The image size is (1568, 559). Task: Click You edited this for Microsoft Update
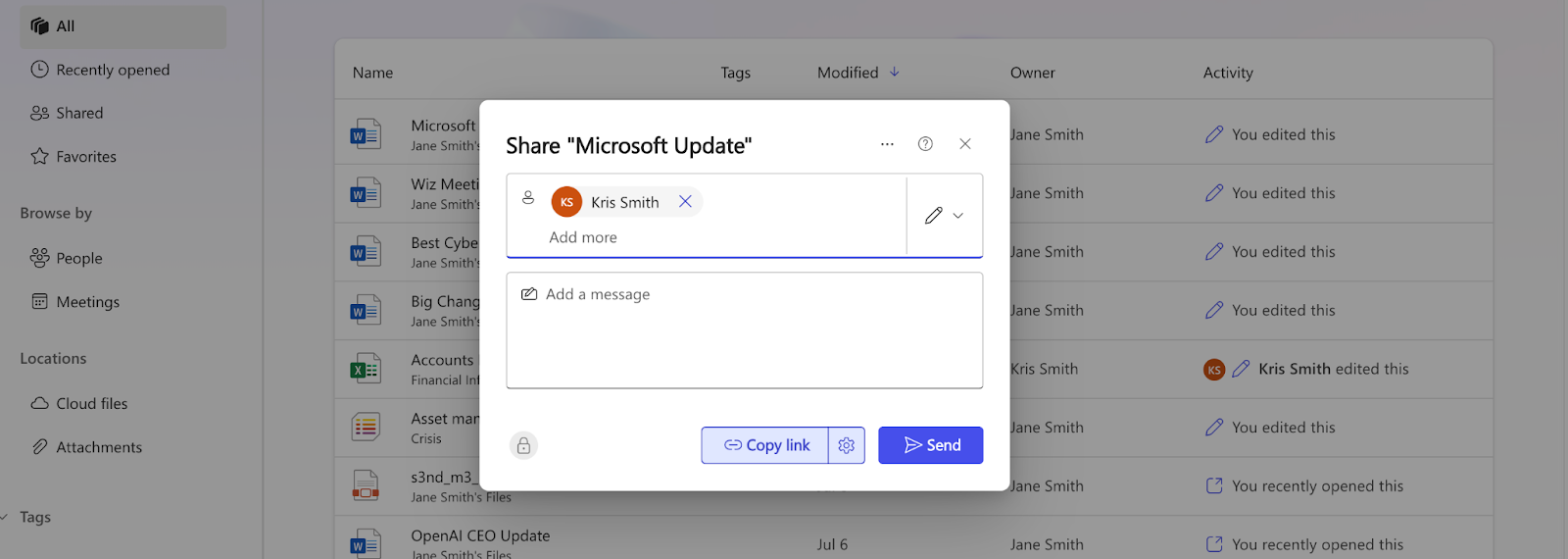coord(1283,134)
